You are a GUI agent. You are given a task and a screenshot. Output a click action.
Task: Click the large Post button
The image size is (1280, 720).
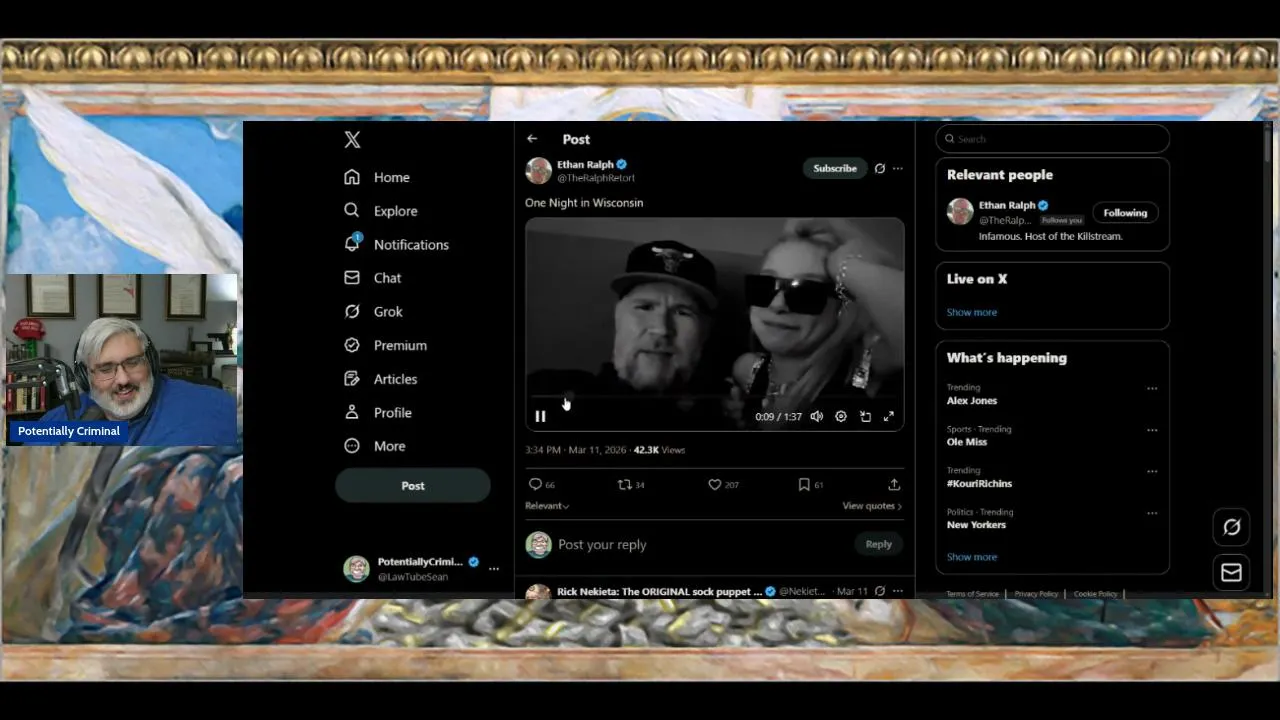[413, 485]
